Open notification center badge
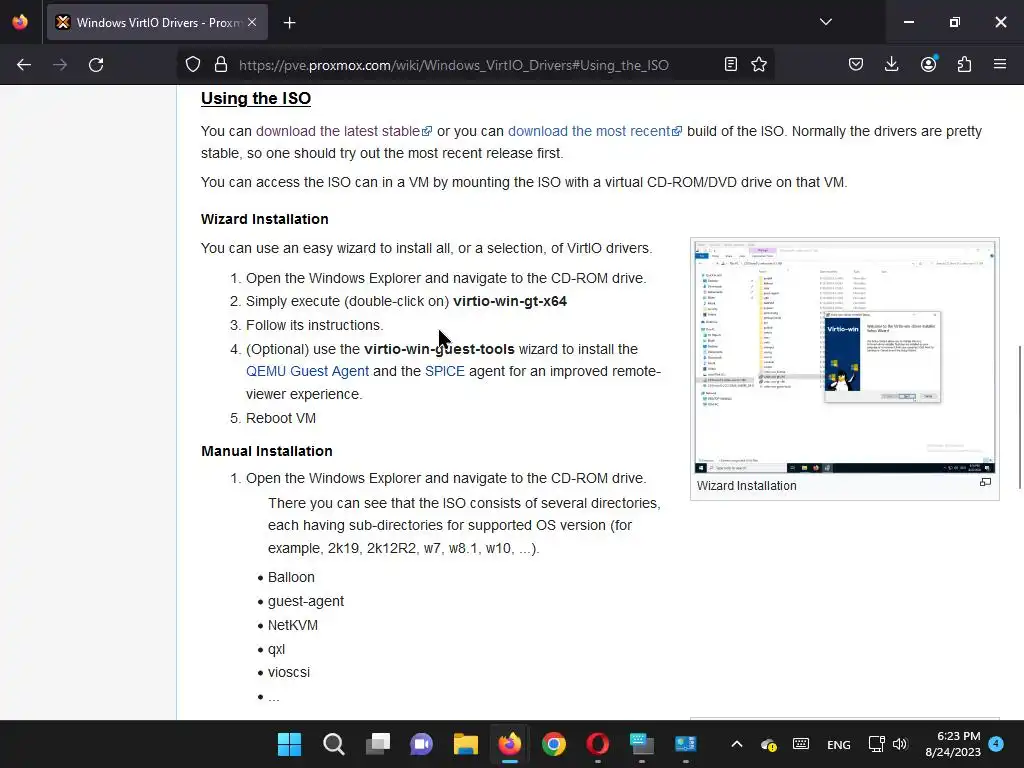This screenshot has height=768, width=1024. (x=996, y=744)
